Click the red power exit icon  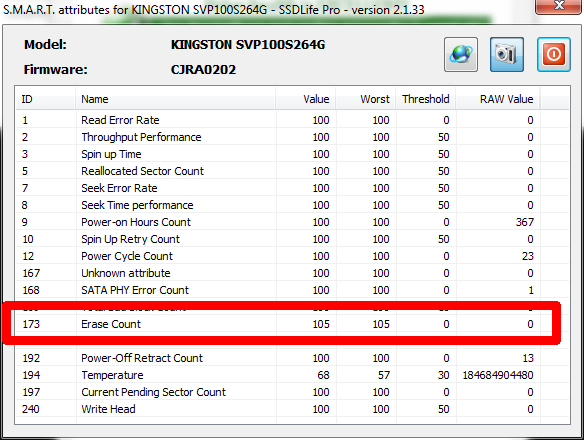[x=553, y=54]
